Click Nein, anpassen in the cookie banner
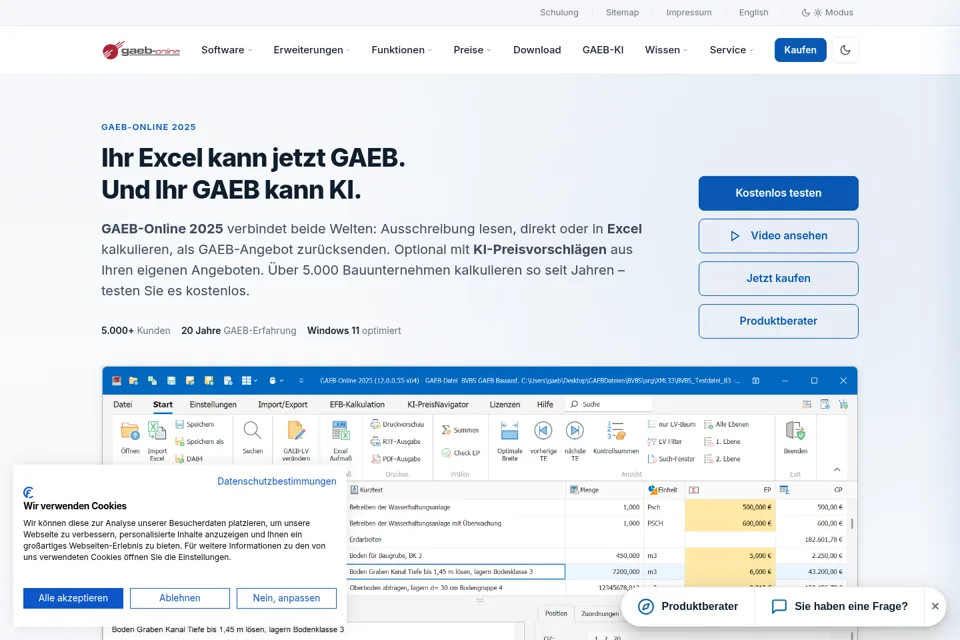This screenshot has width=960, height=640. [287, 598]
